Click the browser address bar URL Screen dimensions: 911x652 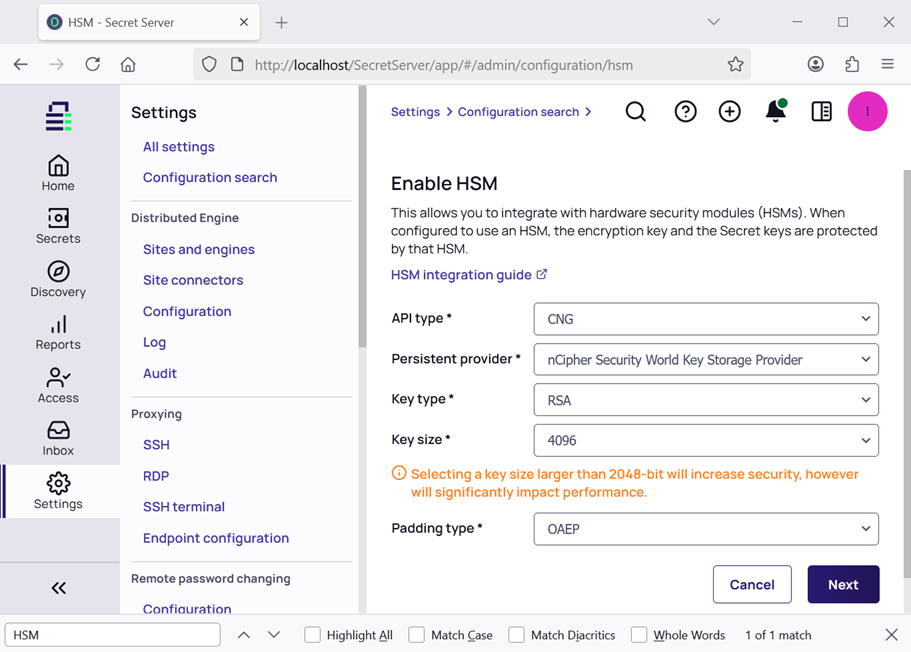444,65
